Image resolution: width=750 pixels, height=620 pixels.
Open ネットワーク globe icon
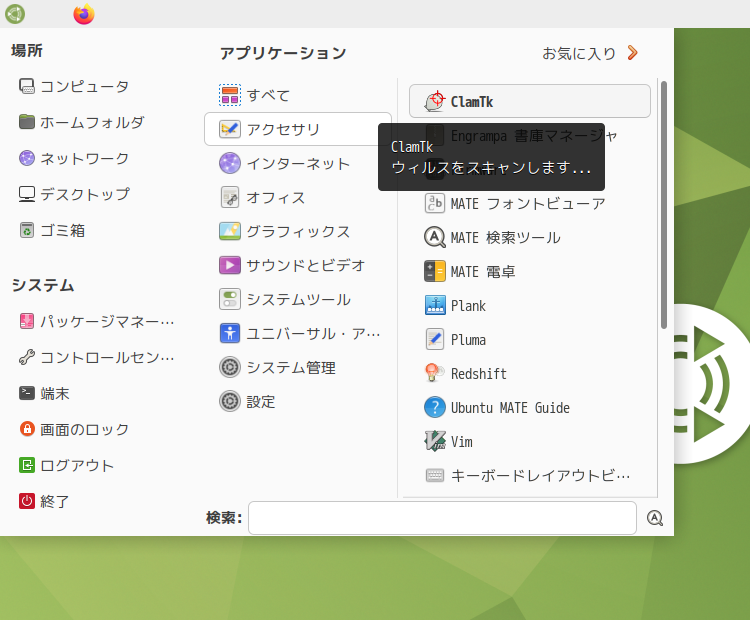27,158
